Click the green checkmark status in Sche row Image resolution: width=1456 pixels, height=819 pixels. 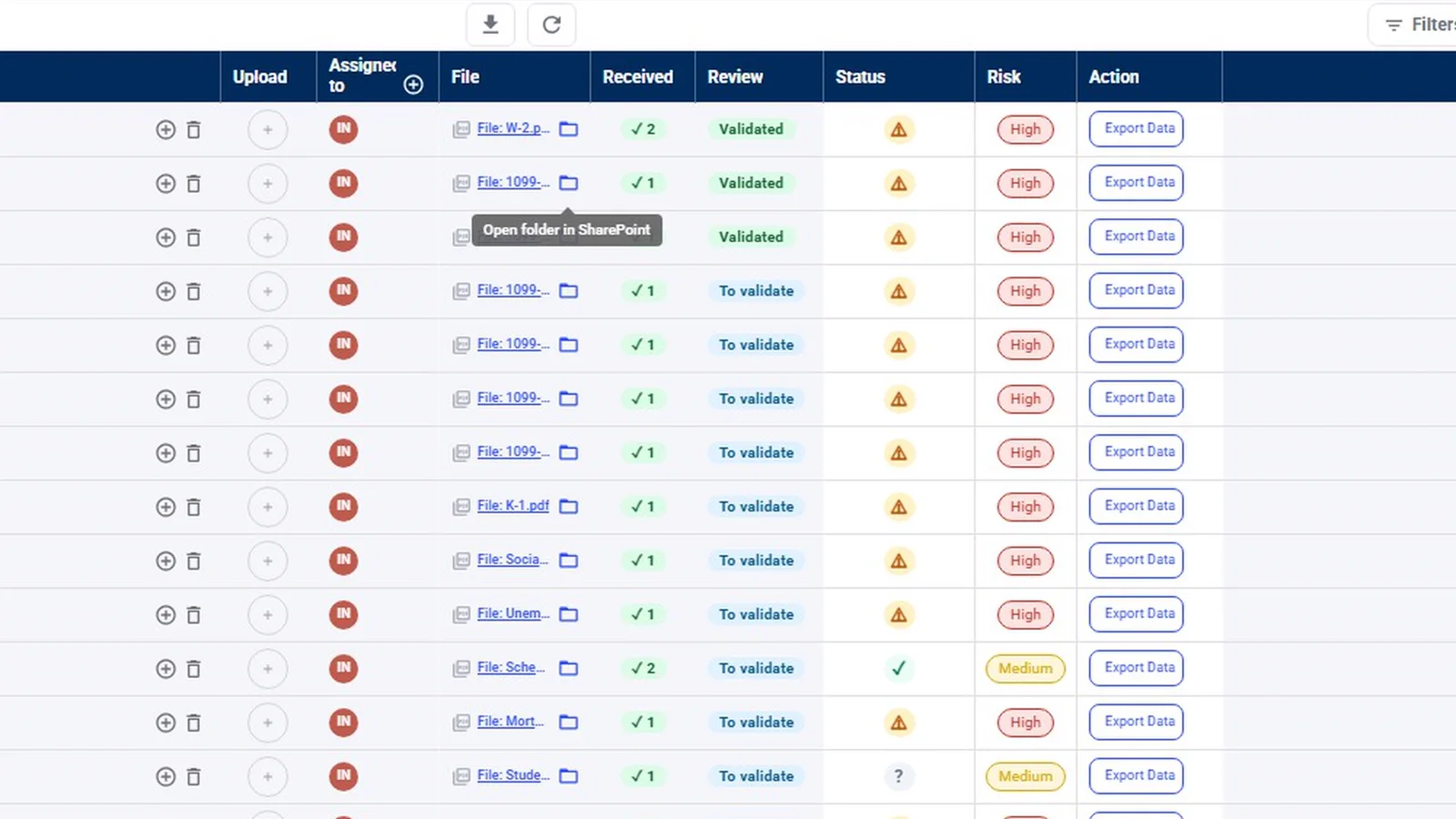pyautogui.click(x=899, y=668)
